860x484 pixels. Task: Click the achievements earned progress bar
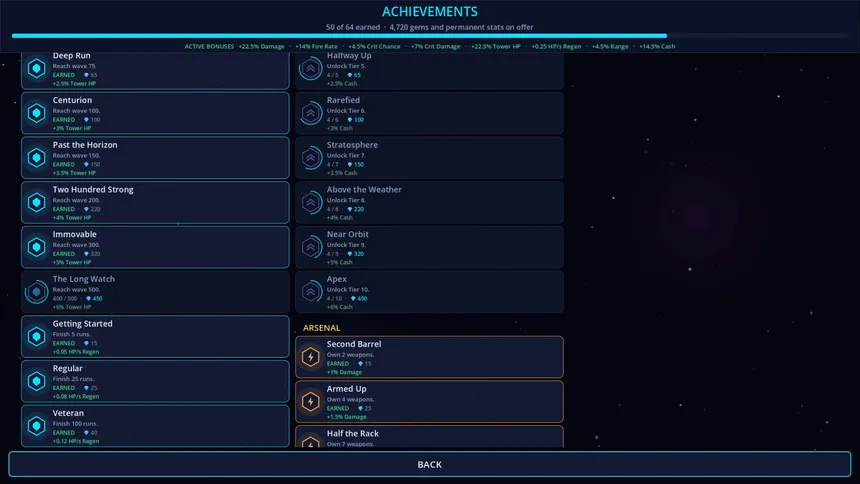(x=429, y=36)
